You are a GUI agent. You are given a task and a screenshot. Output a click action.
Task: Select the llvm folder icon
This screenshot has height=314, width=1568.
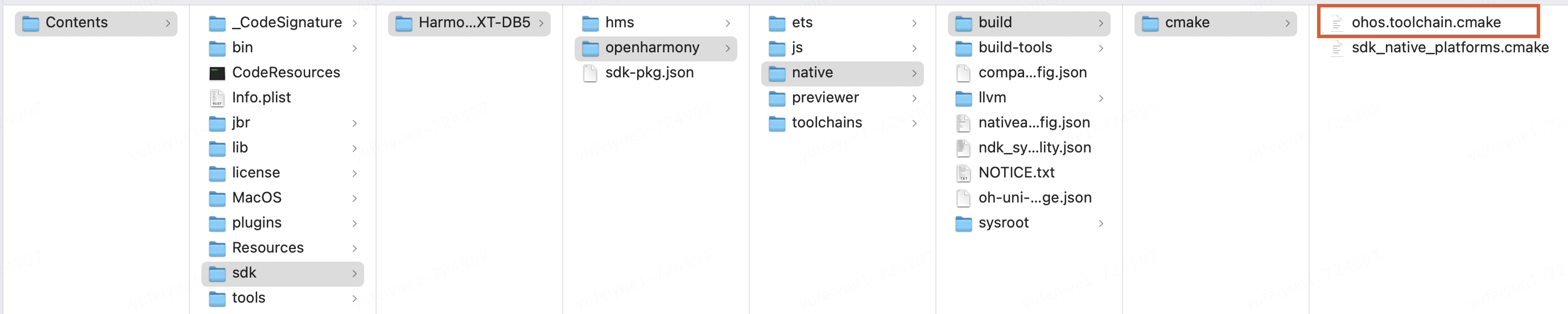pyautogui.click(x=964, y=98)
